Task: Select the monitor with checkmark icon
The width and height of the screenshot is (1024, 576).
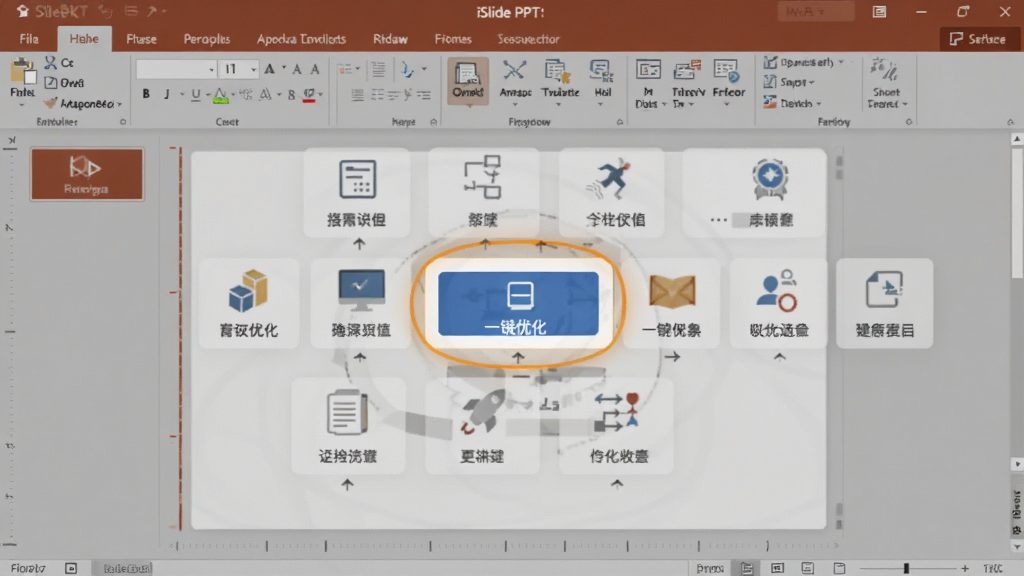Action: pos(361,291)
